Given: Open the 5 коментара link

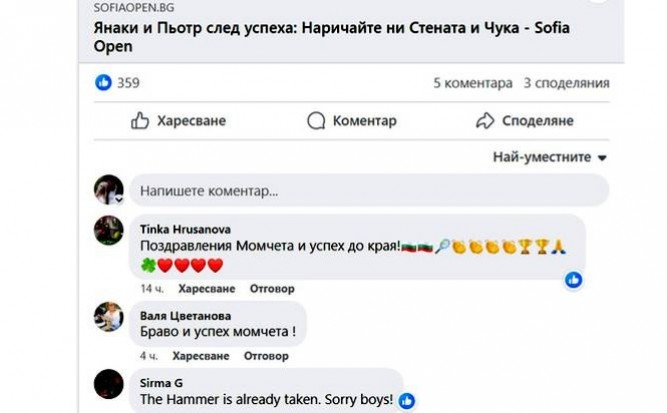Looking at the screenshot, I should click(x=471, y=83).
